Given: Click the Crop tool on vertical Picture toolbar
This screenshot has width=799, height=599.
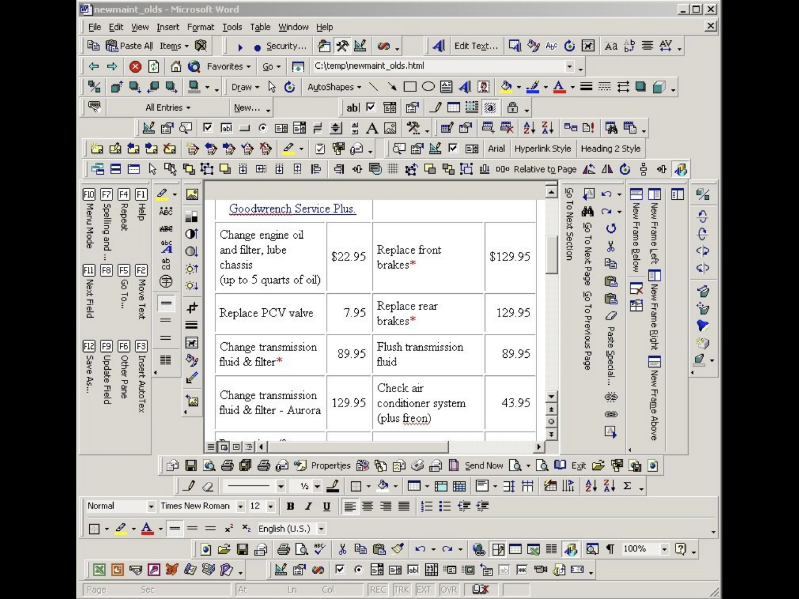Looking at the screenshot, I should pos(192,308).
